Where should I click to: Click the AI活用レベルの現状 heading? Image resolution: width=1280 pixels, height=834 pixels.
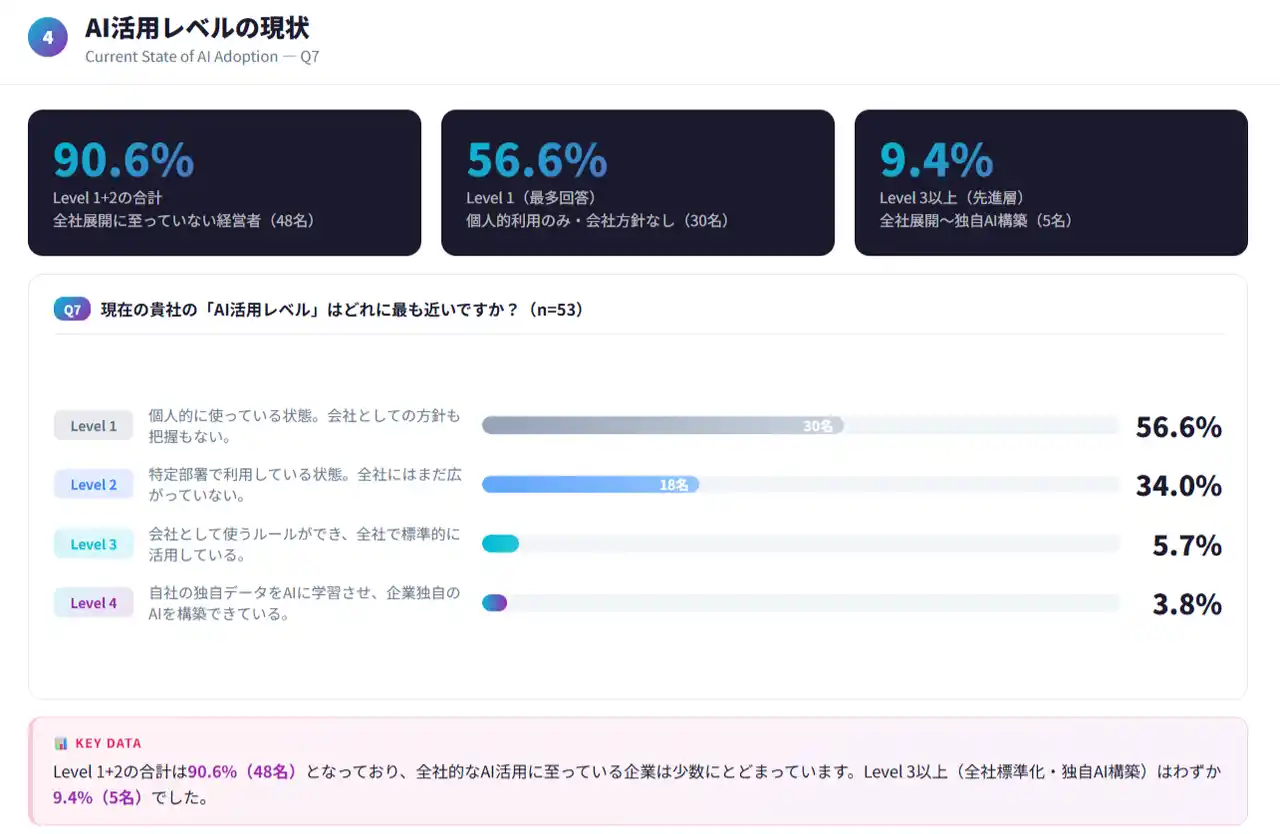(x=198, y=28)
